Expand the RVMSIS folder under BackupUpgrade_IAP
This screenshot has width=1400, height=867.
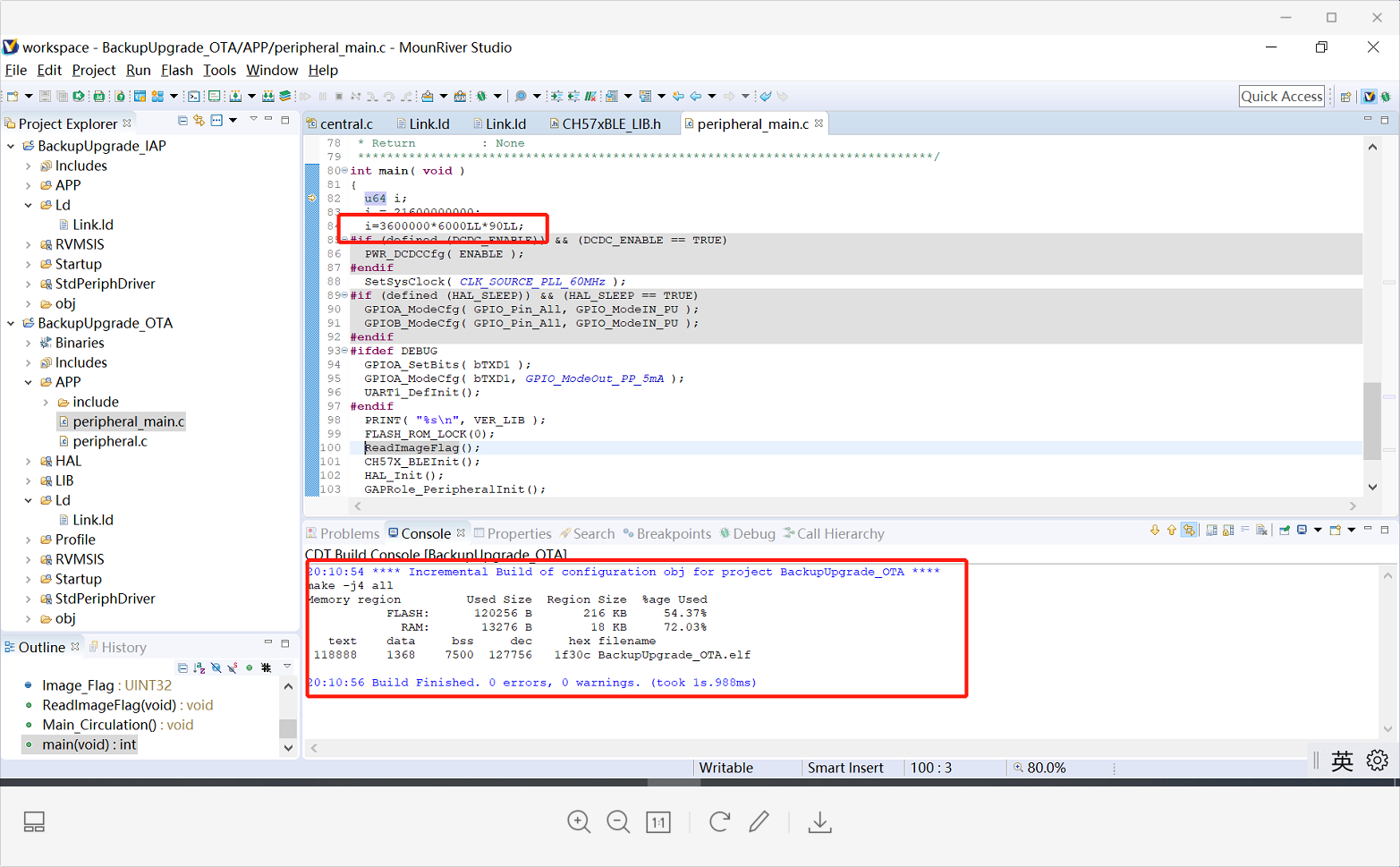point(29,244)
